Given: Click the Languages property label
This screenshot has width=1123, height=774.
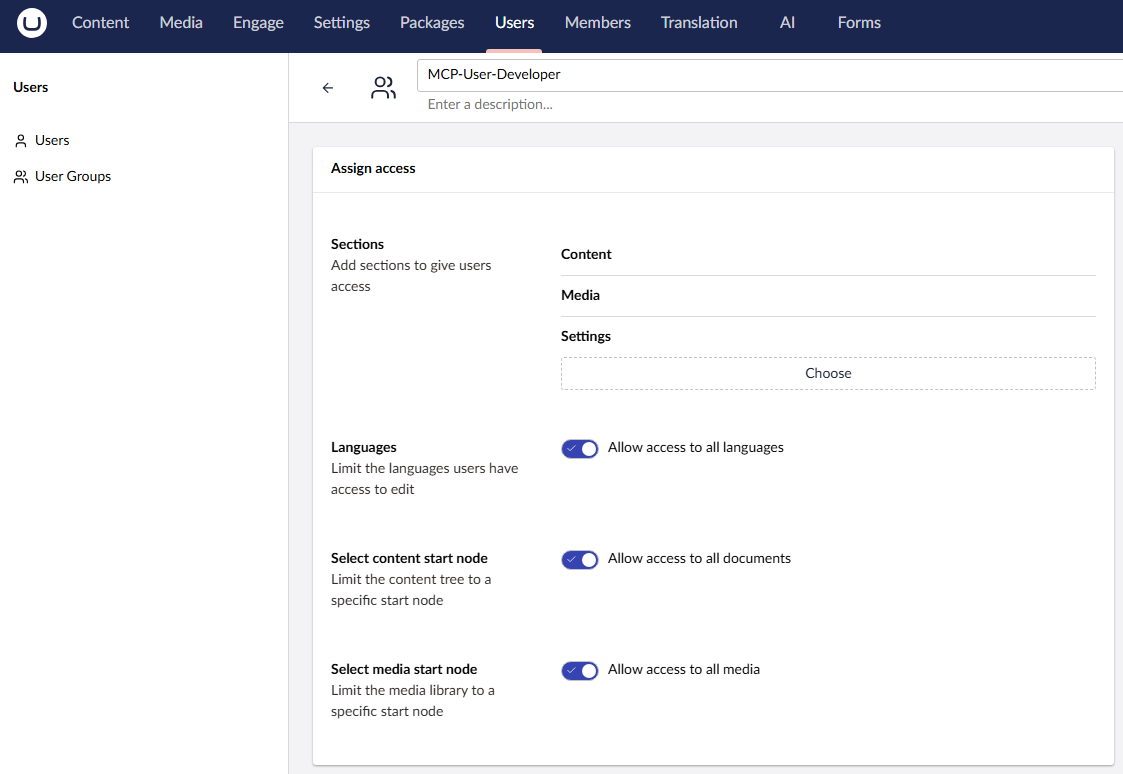Looking at the screenshot, I should coord(364,448).
